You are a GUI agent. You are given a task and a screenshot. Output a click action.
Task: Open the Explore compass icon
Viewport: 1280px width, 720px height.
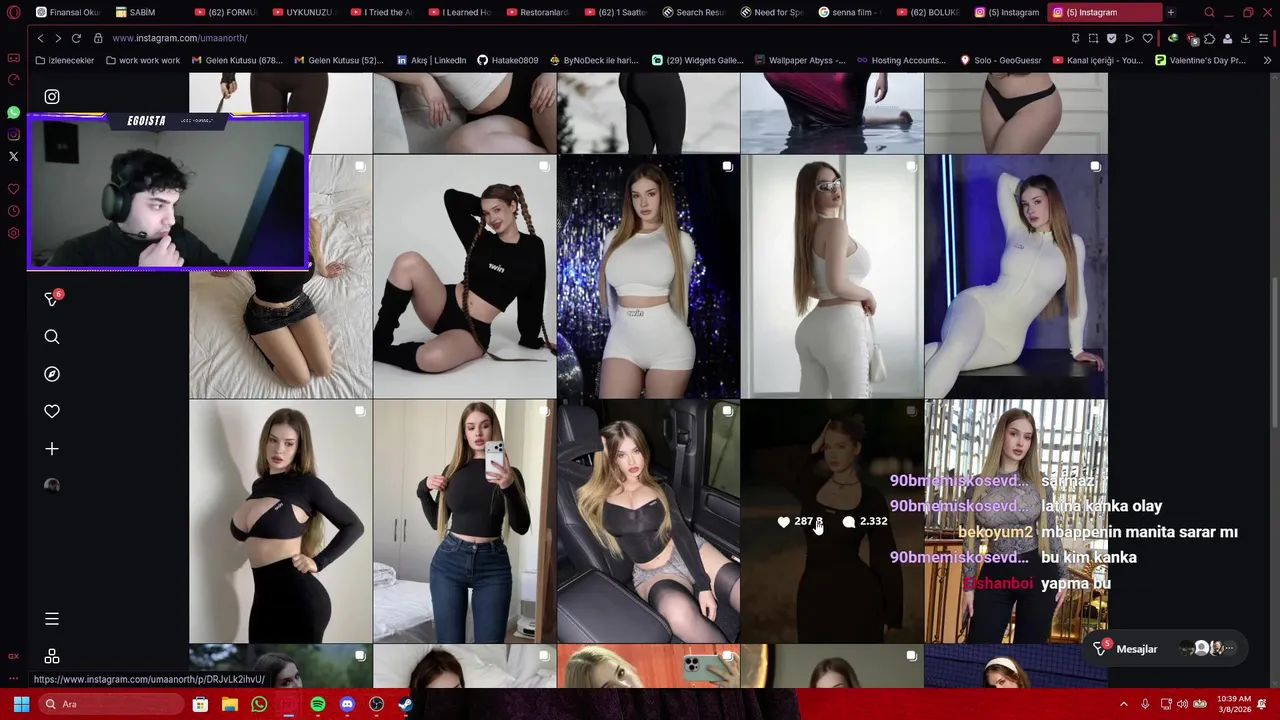tap(52, 374)
